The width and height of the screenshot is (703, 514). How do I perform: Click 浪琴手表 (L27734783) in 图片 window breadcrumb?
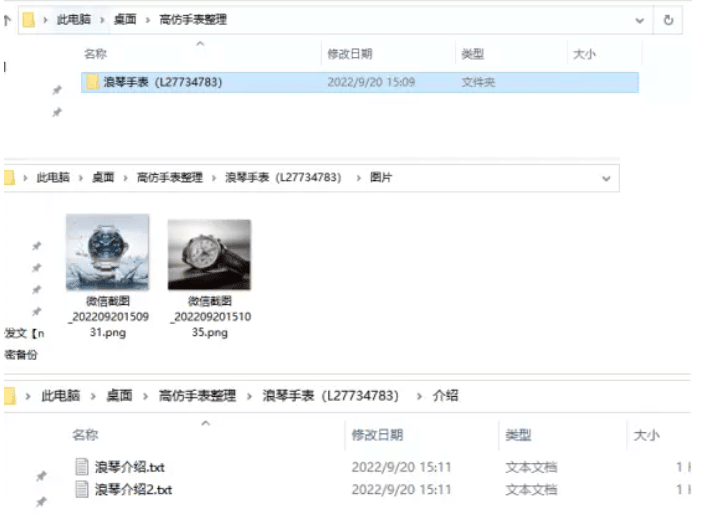coord(283,178)
